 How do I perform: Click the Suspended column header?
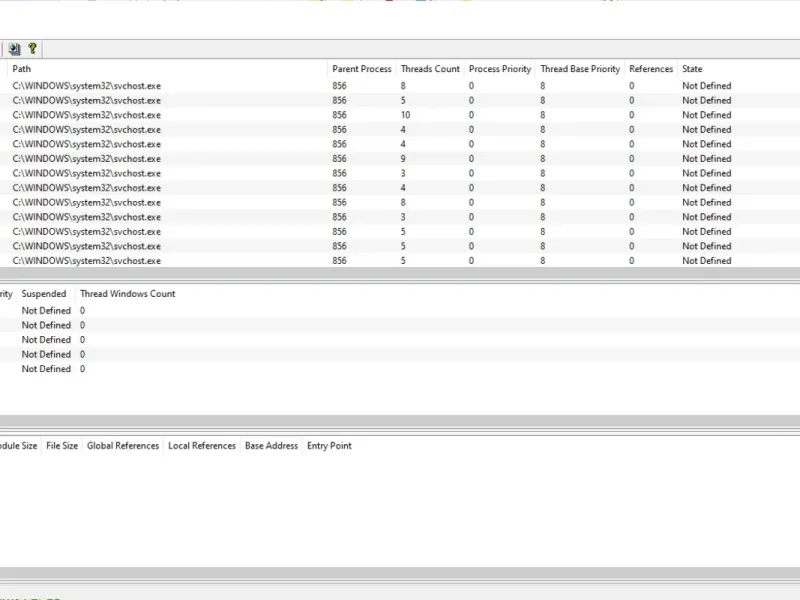pyautogui.click(x=44, y=294)
